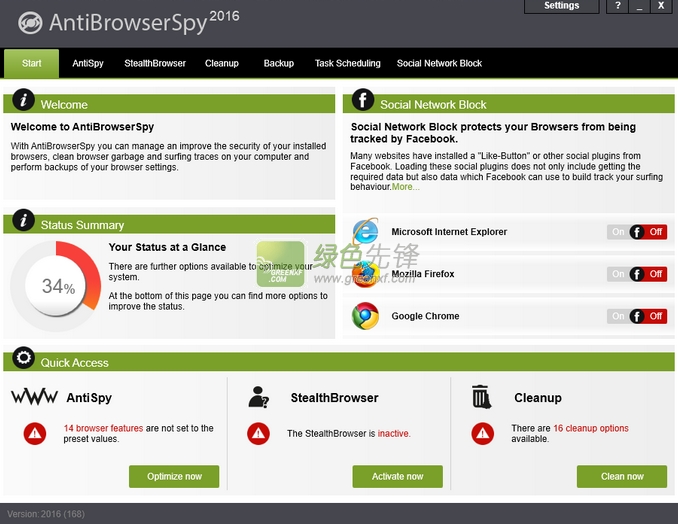Toggle Facebook blocking for Google Chrome
The width and height of the screenshot is (678, 524).
637,316
